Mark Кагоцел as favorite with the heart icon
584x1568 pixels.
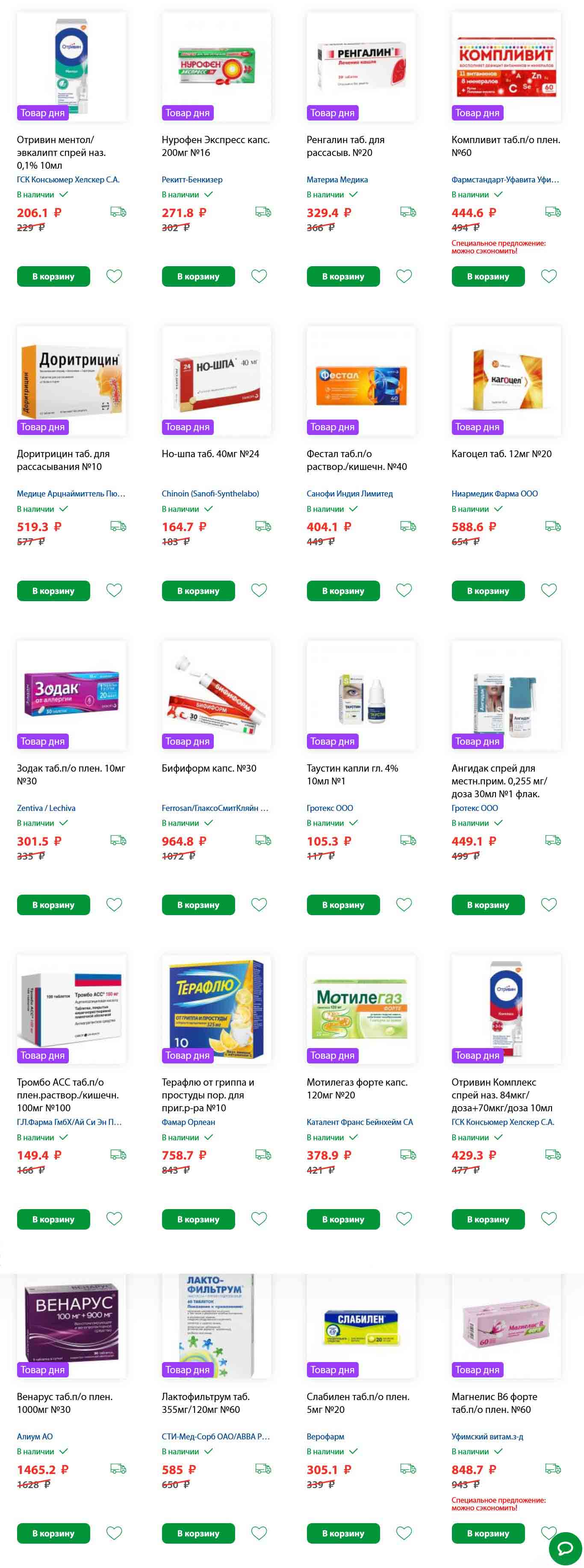[x=549, y=590]
